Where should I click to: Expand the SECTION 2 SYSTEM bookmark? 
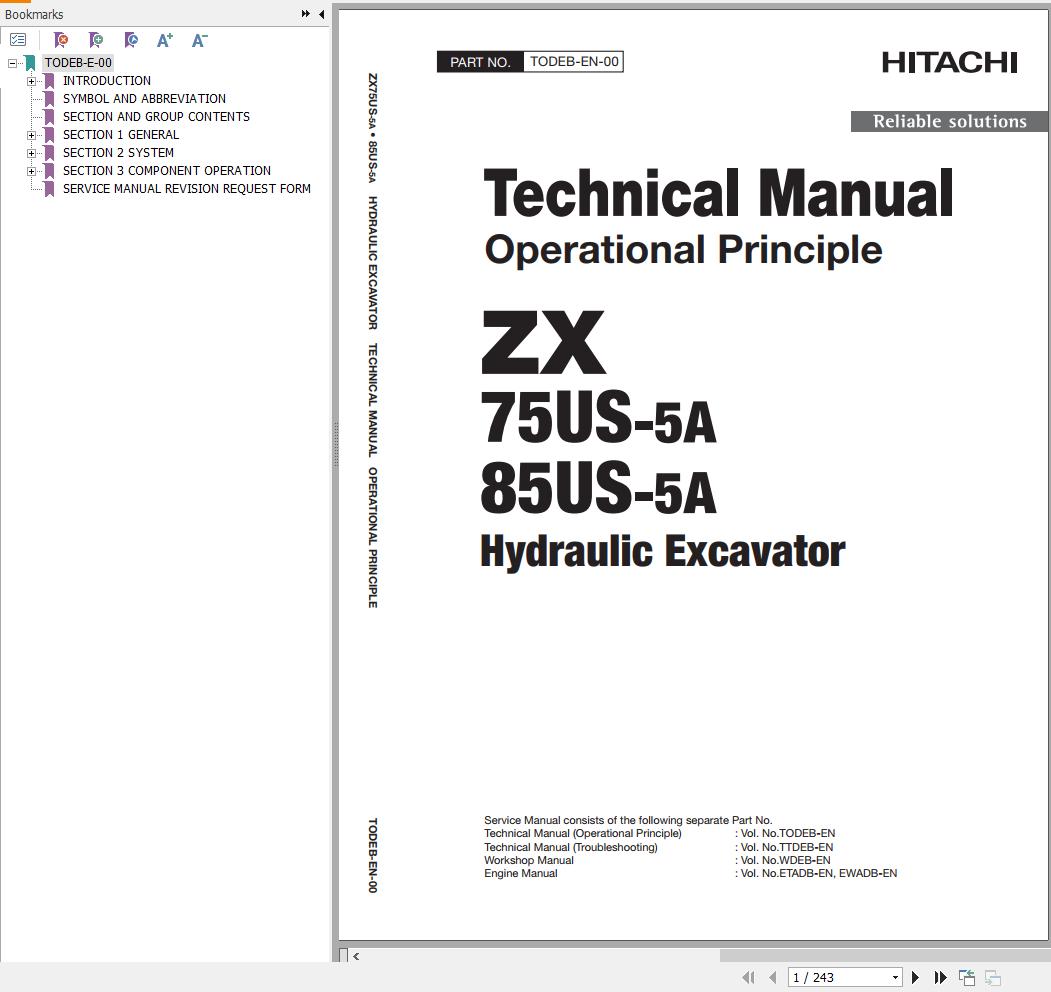click(x=31, y=152)
